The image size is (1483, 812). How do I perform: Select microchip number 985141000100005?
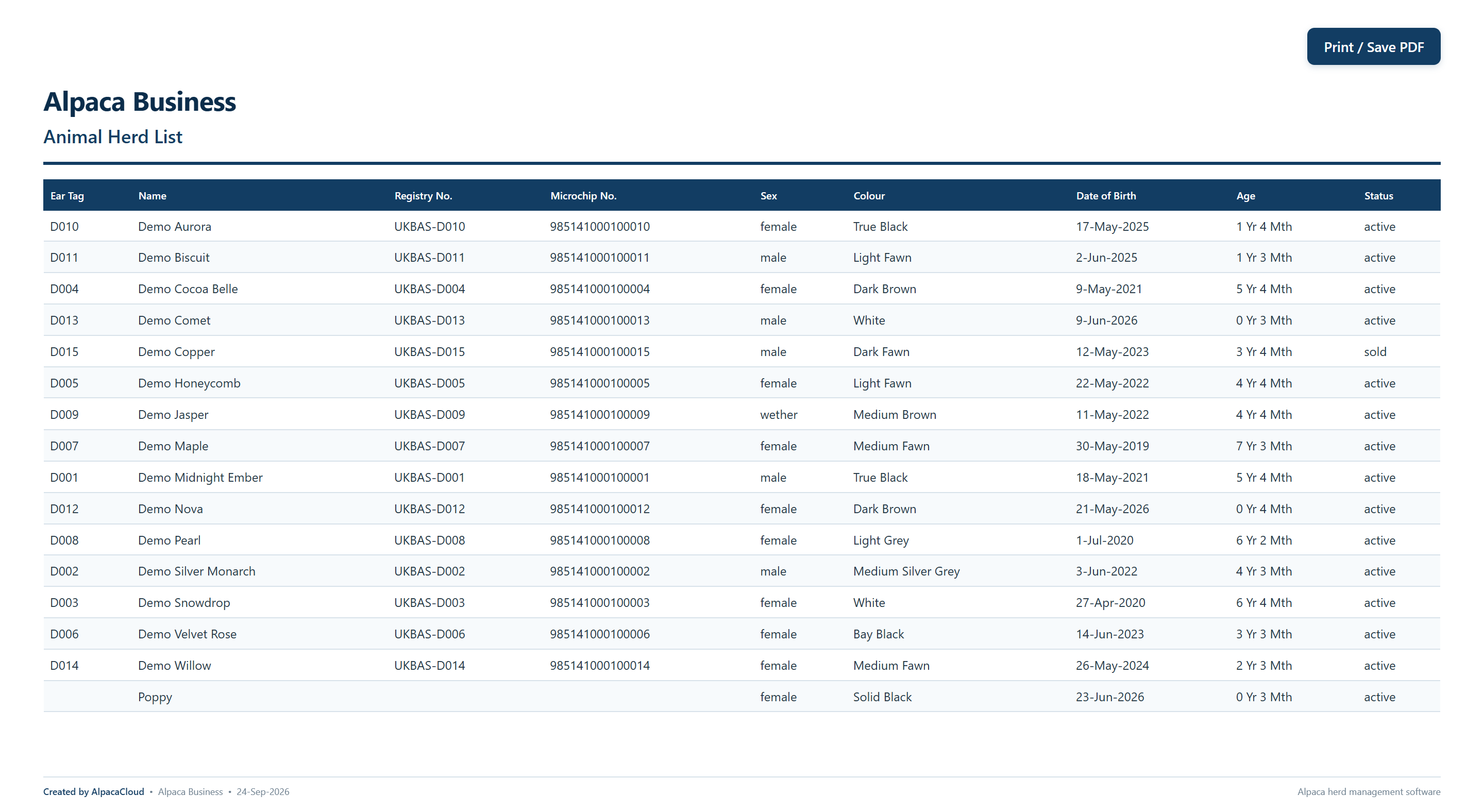pos(599,383)
